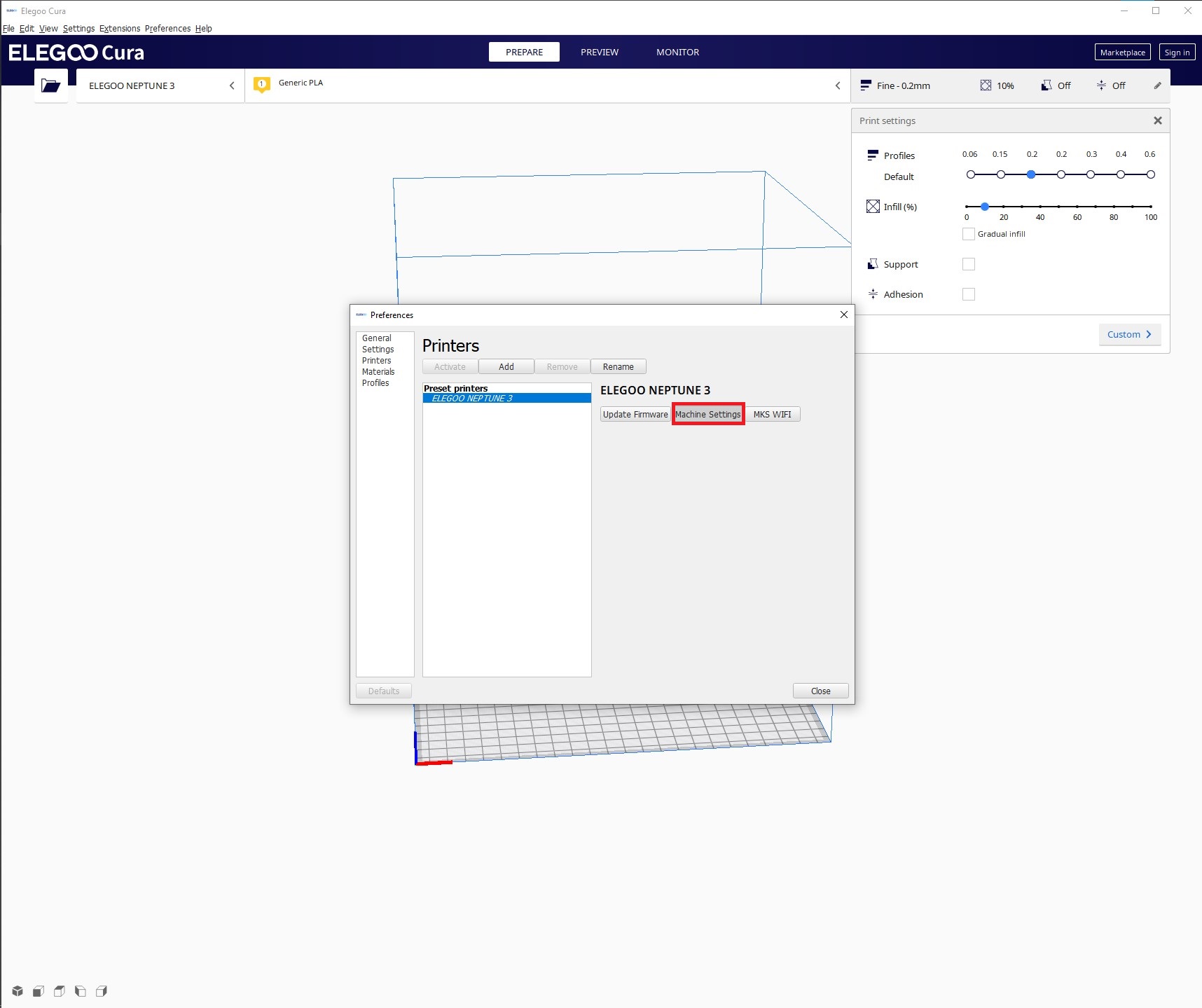Select the right side view cube icon
Viewport: 1202px width, 1008px height.
point(102,991)
